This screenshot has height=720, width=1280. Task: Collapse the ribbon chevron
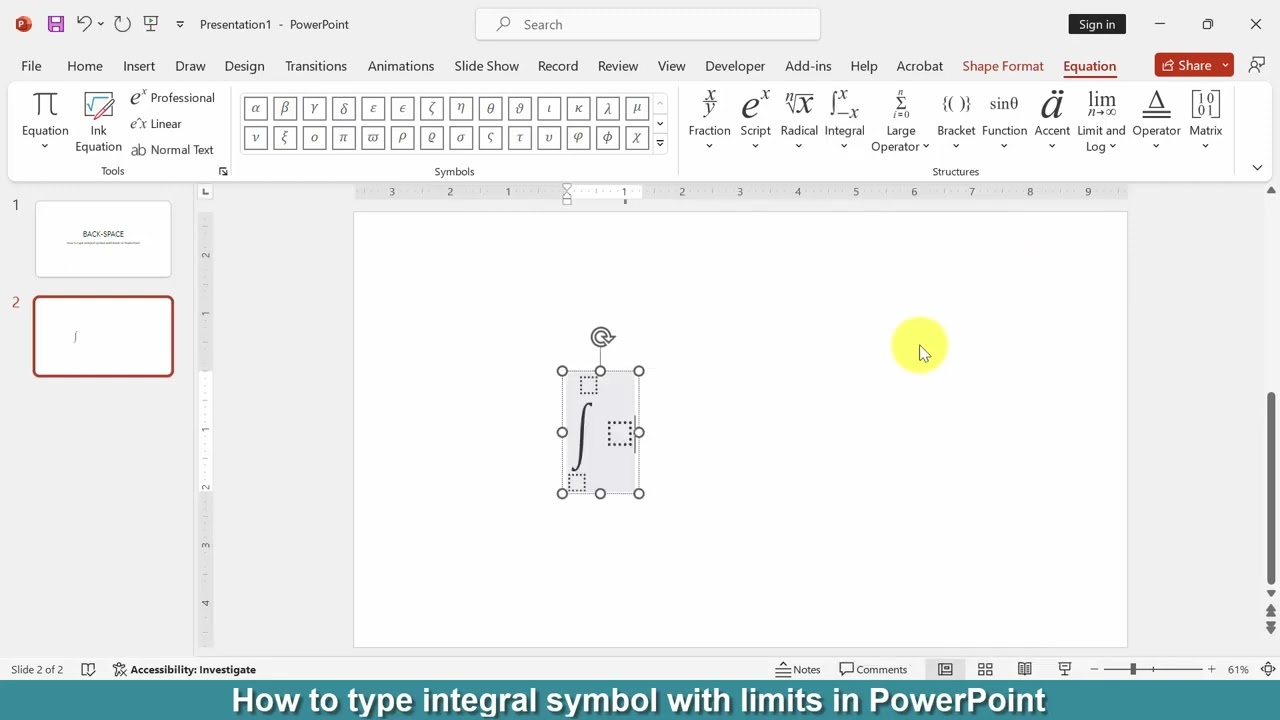coord(1257,168)
